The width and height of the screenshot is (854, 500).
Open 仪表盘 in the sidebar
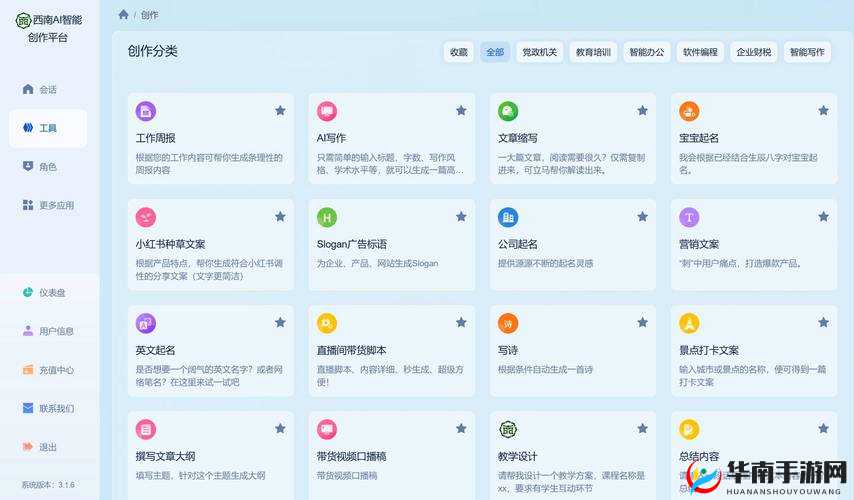coord(48,292)
